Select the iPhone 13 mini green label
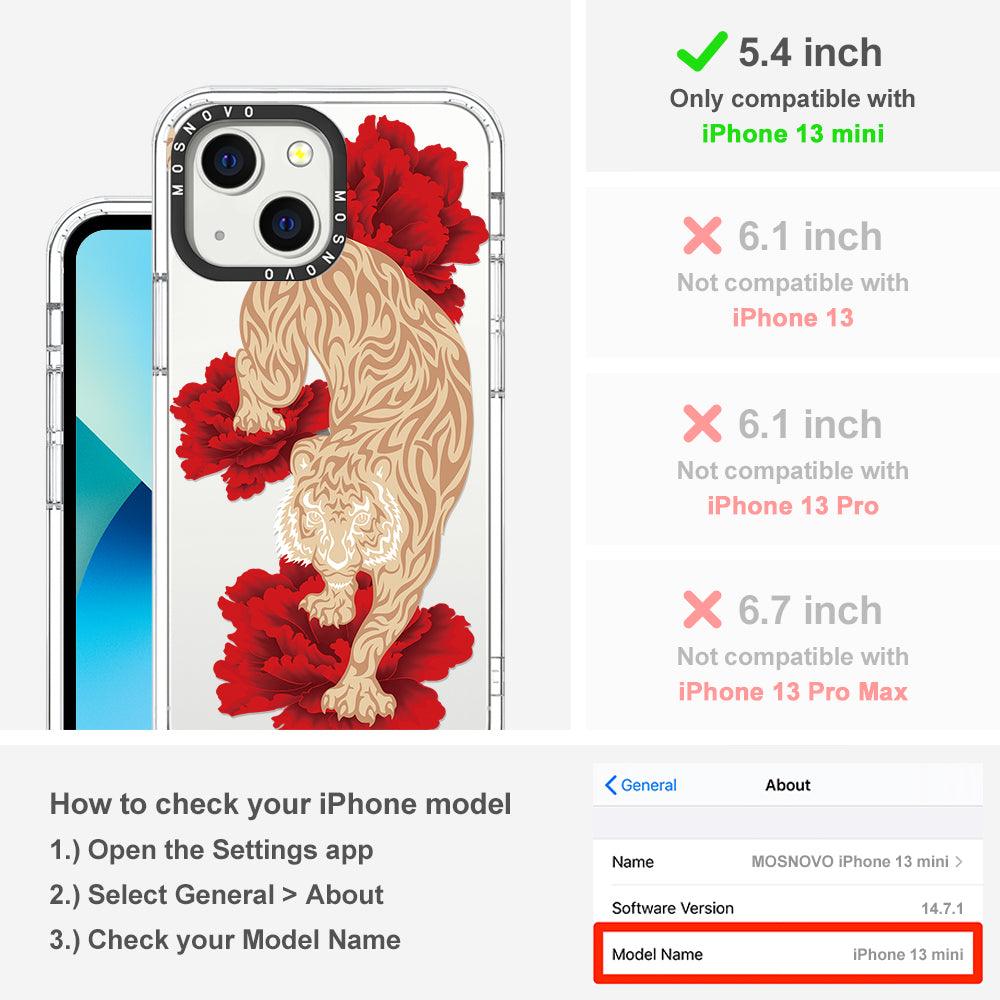This screenshot has width=1000, height=1000. (x=793, y=134)
